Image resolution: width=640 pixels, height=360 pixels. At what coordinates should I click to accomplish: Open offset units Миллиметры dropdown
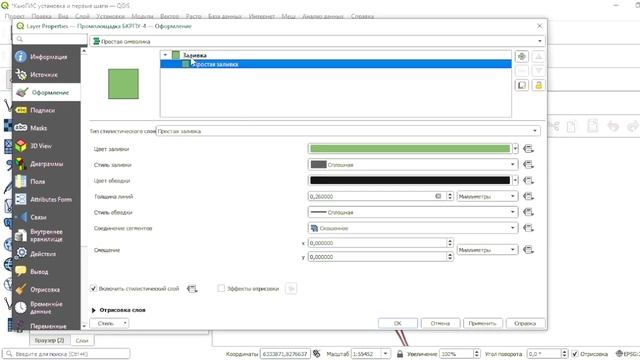click(487, 249)
